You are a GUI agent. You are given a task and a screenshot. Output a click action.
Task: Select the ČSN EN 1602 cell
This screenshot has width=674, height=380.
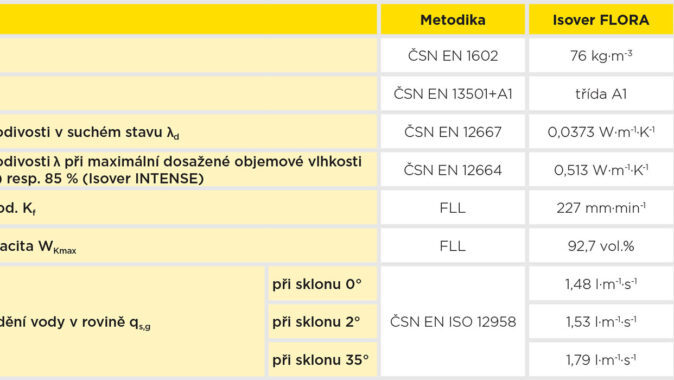tap(453, 55)
